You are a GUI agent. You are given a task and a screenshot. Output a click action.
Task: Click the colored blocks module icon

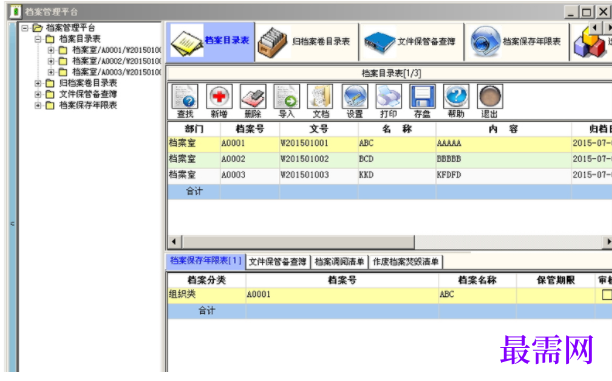589,43
